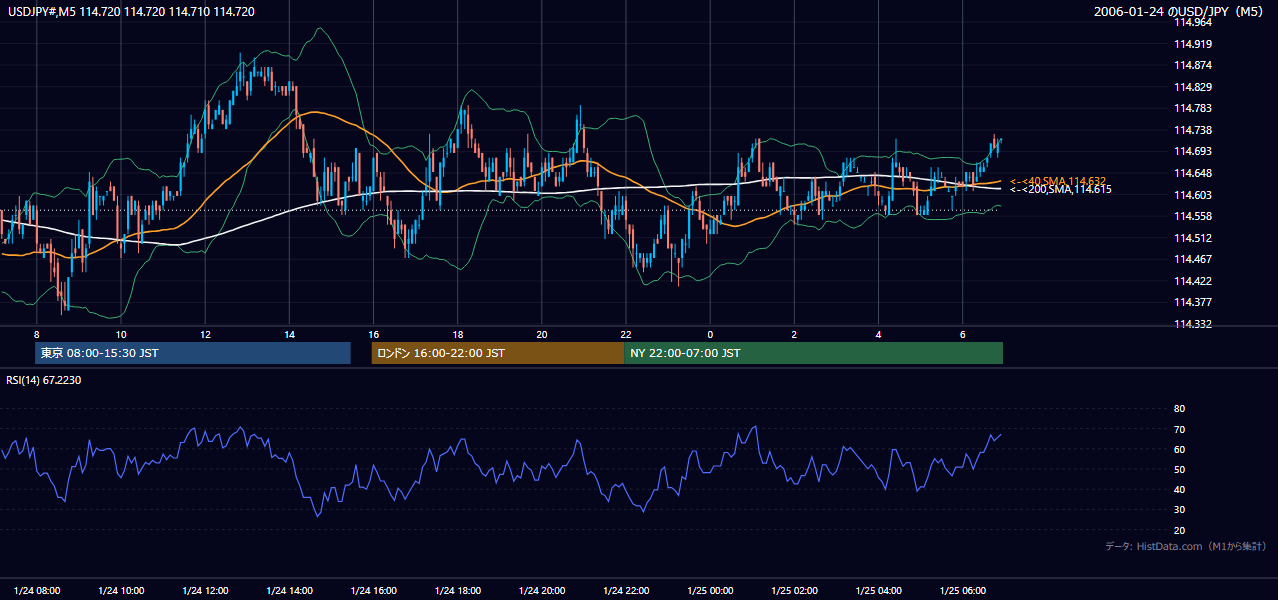Click the 114.377 price axis label
The width and height of the screenshot is (1278, 600).
point(1192,302)
